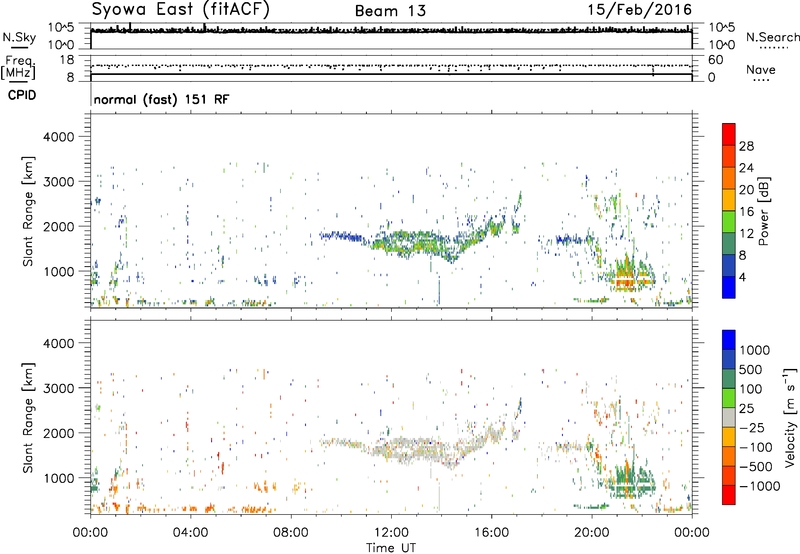The height and width of the screenshot is (554, 800).
Task: Click the Syowa East (fitACF) title
Action: [x=180, y=9]
